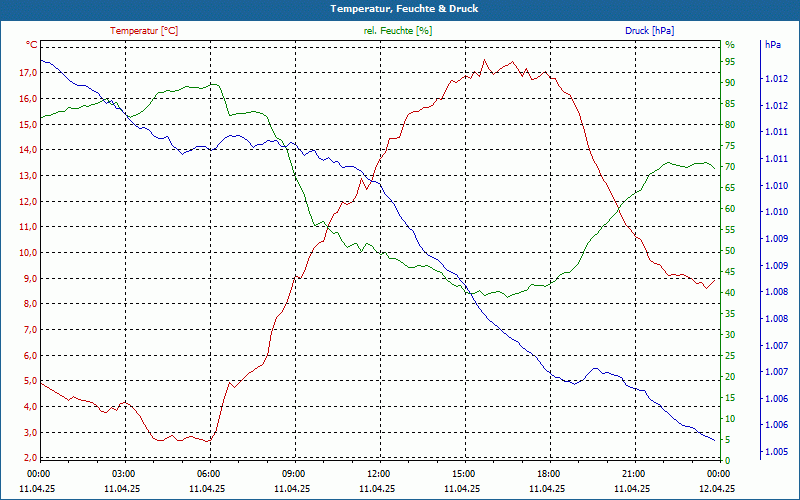Click the blue 'hPa' axis unit label
Viewport: 800px width, 500px height.
[772, 45]
